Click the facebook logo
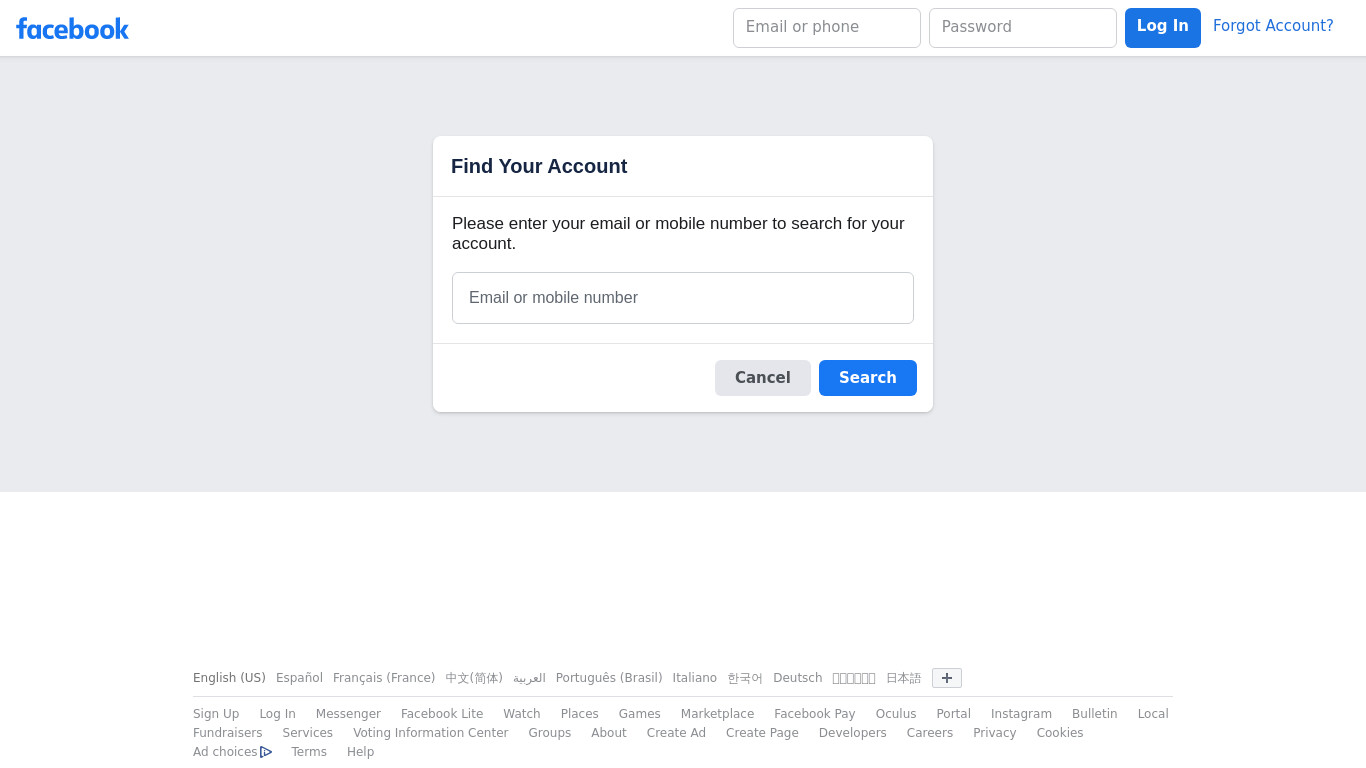The image size is (1366, 768). pyautogui.click(x=72, y=28)
